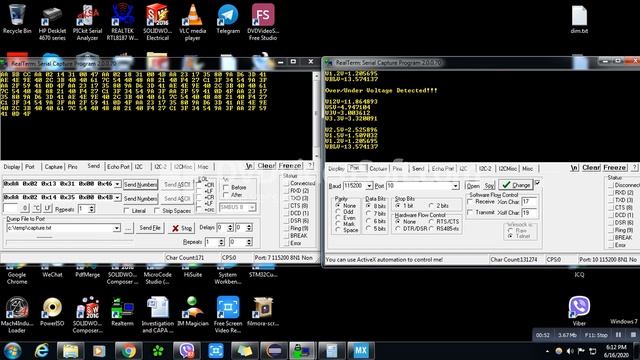The height and width of the screenshot is (360, 640).
Task: Click the first Send Numbers button
Action: pyautogui.click(x=140, y=184)
